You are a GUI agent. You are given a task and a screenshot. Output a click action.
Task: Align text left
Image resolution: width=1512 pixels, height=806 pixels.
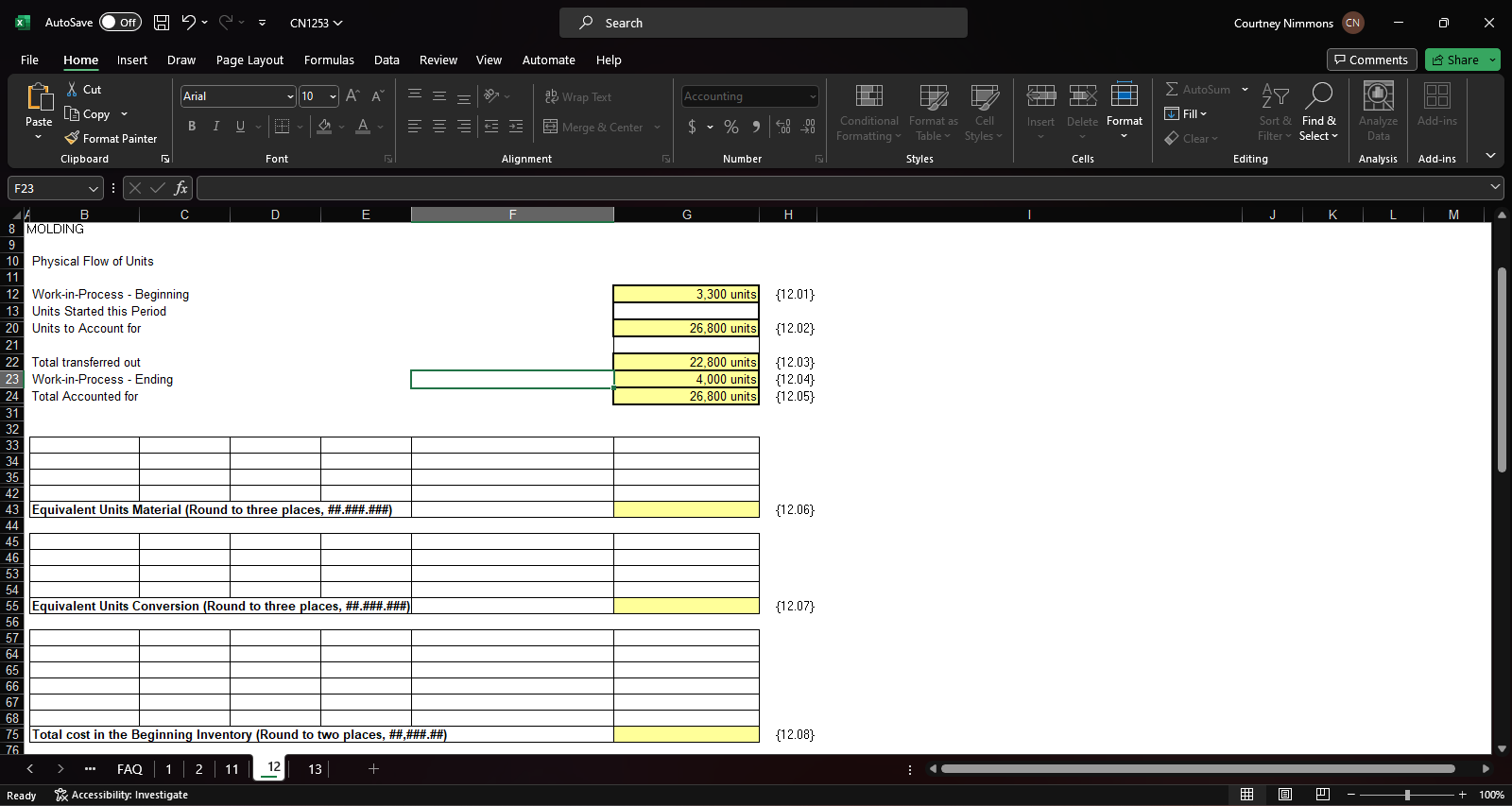(x=415, y=127)
